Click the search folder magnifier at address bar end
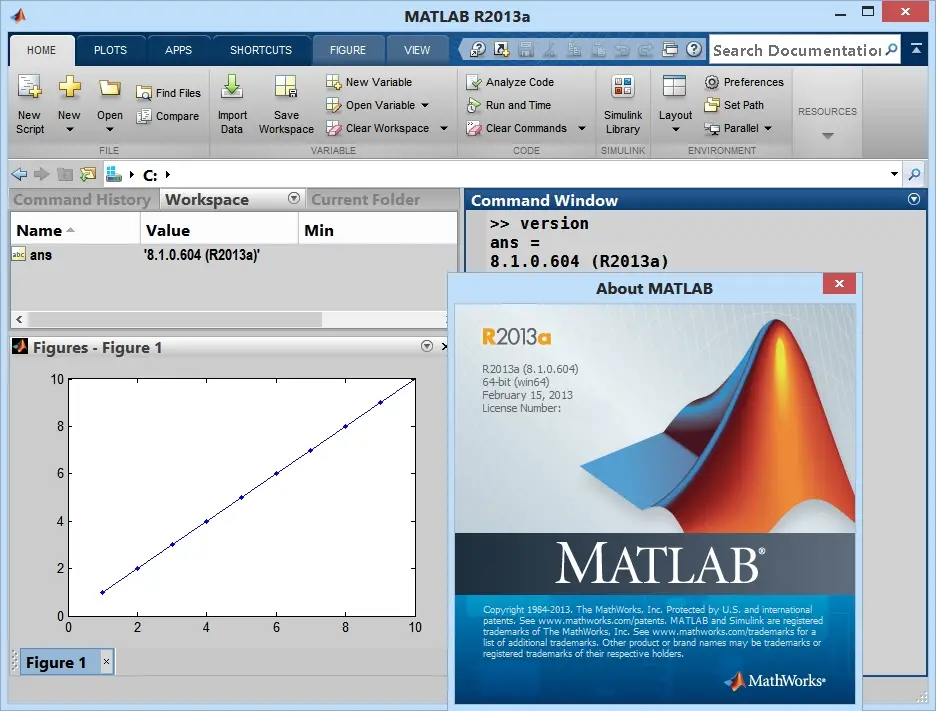 click(x=914, y=174)
